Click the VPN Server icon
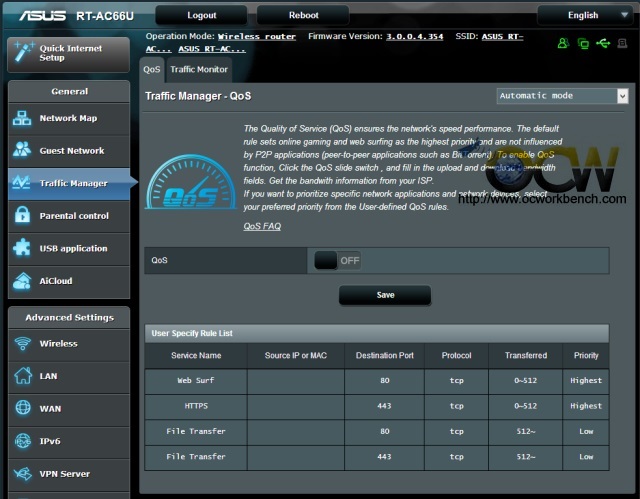 point(23,473)
